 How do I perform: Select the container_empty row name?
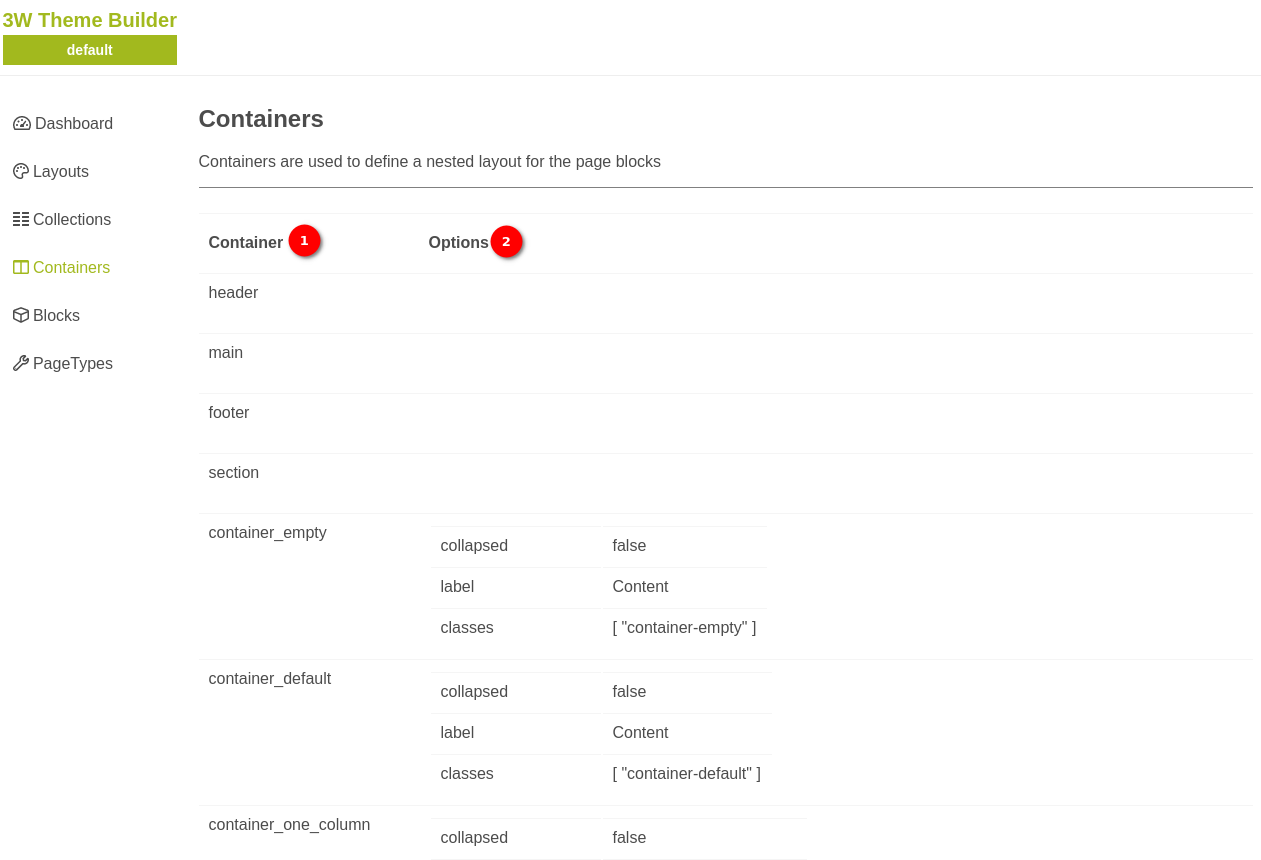tap(267, 533)
